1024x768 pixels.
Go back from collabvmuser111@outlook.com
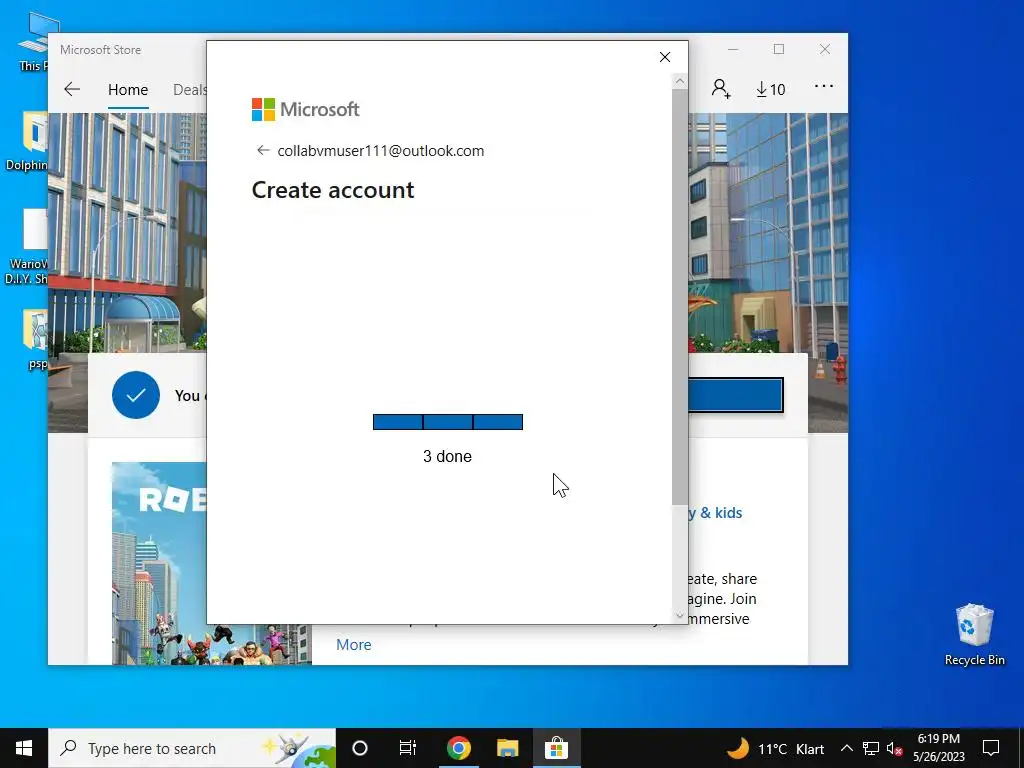point(263,151)
